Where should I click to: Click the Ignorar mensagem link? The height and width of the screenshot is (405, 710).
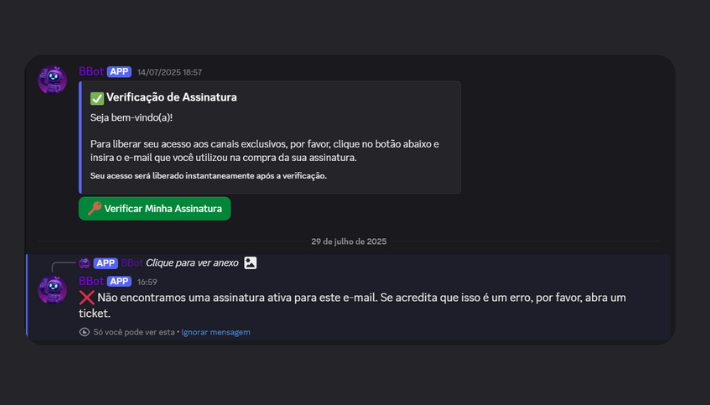[216, 332]
